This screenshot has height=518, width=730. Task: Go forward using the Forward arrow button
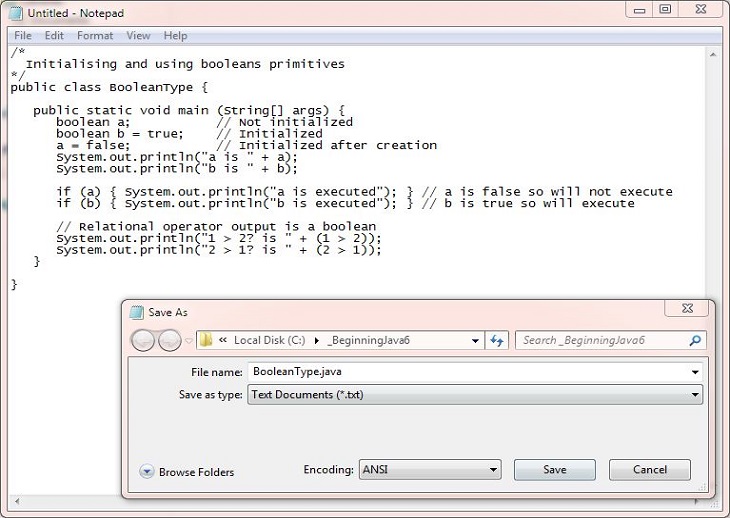click(169, 341)
